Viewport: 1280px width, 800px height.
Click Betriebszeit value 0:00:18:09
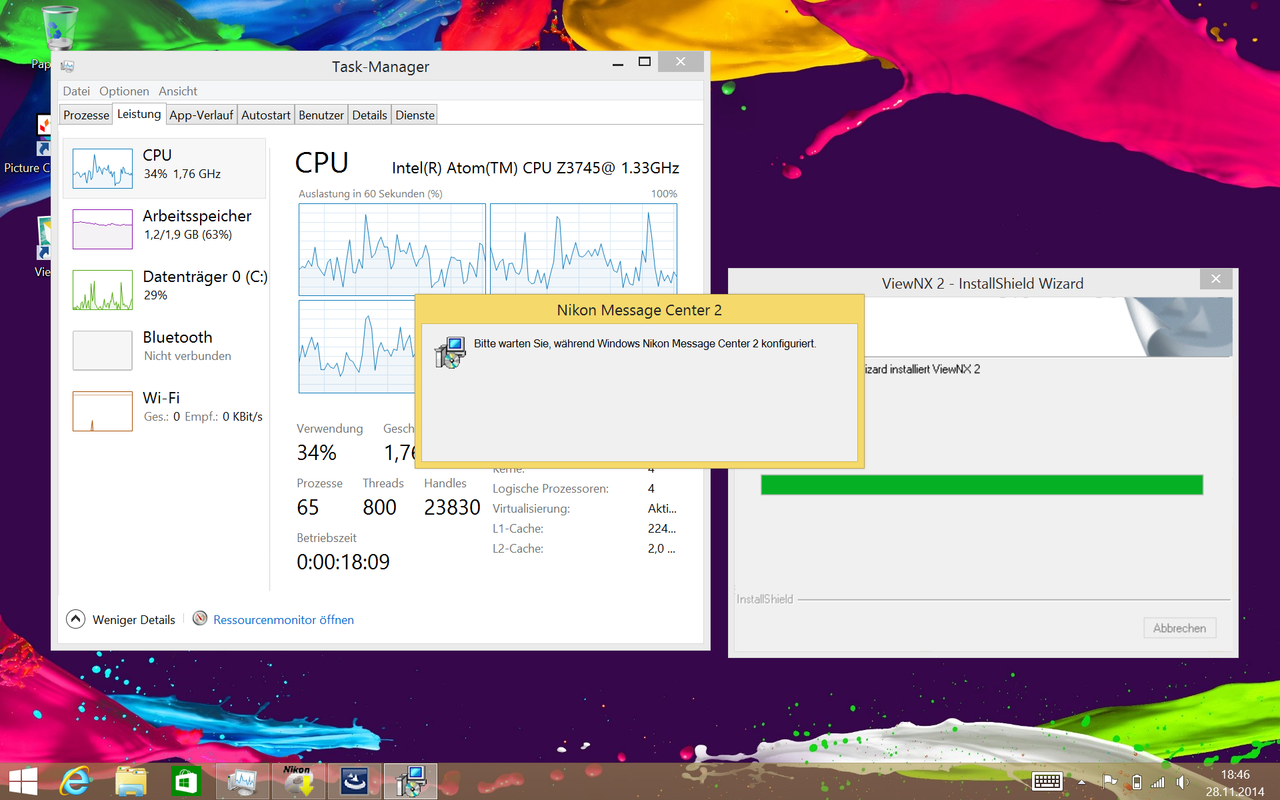click(343, 562)
